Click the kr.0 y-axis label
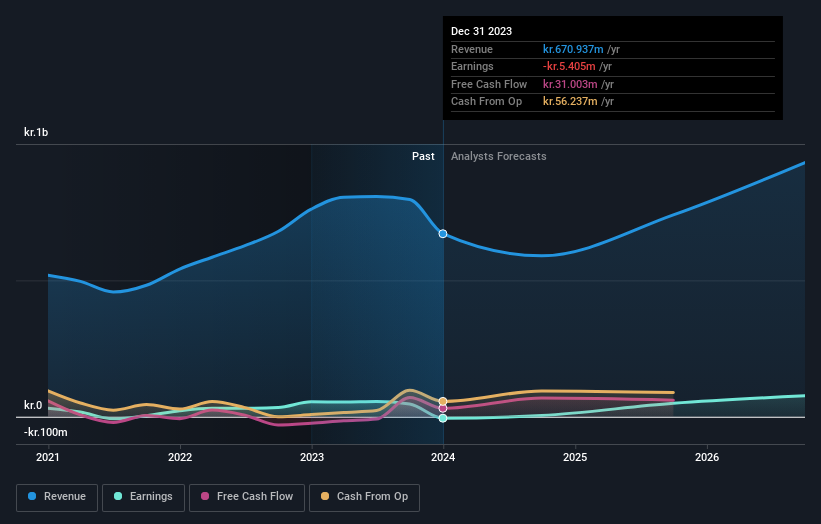Viewport: 821px width, 524px height. (33, 405)
